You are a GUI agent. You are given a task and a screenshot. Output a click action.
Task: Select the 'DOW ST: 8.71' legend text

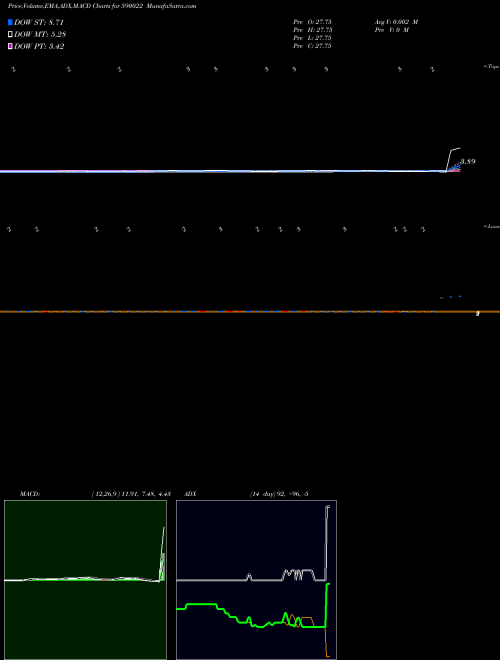click(39, 22)
